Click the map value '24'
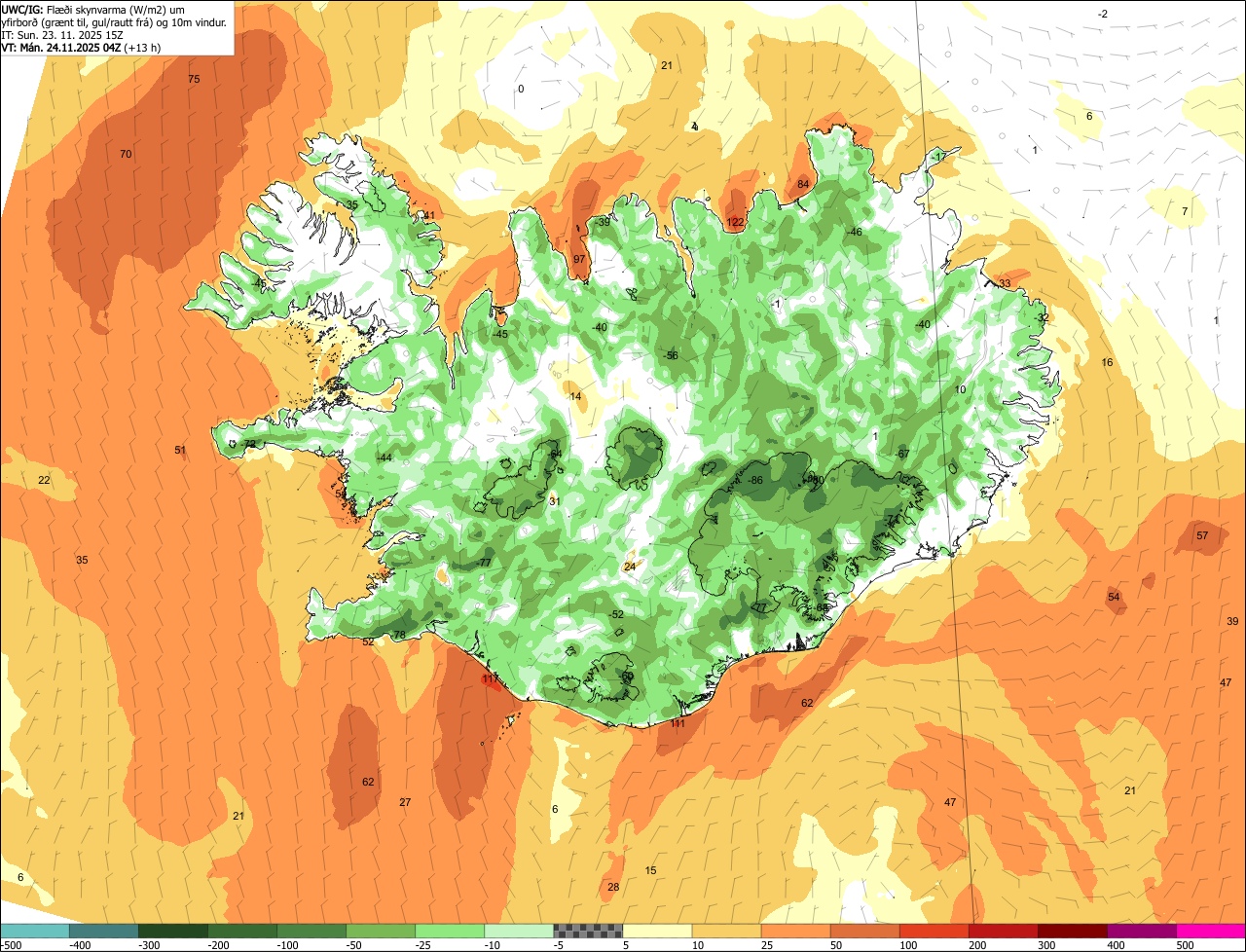The width and height of the screenshot is (1246, 952). click(x=630, y=567)
